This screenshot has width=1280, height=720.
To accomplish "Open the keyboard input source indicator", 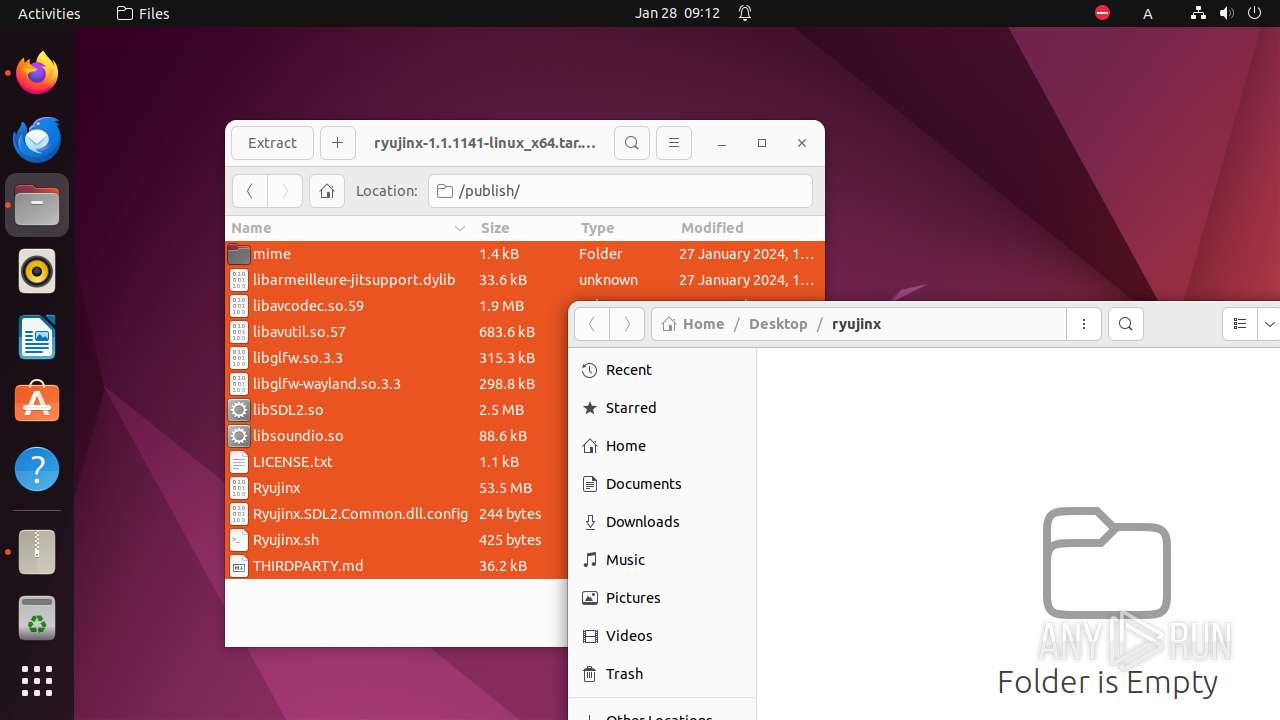I will tap(1148, 13).
